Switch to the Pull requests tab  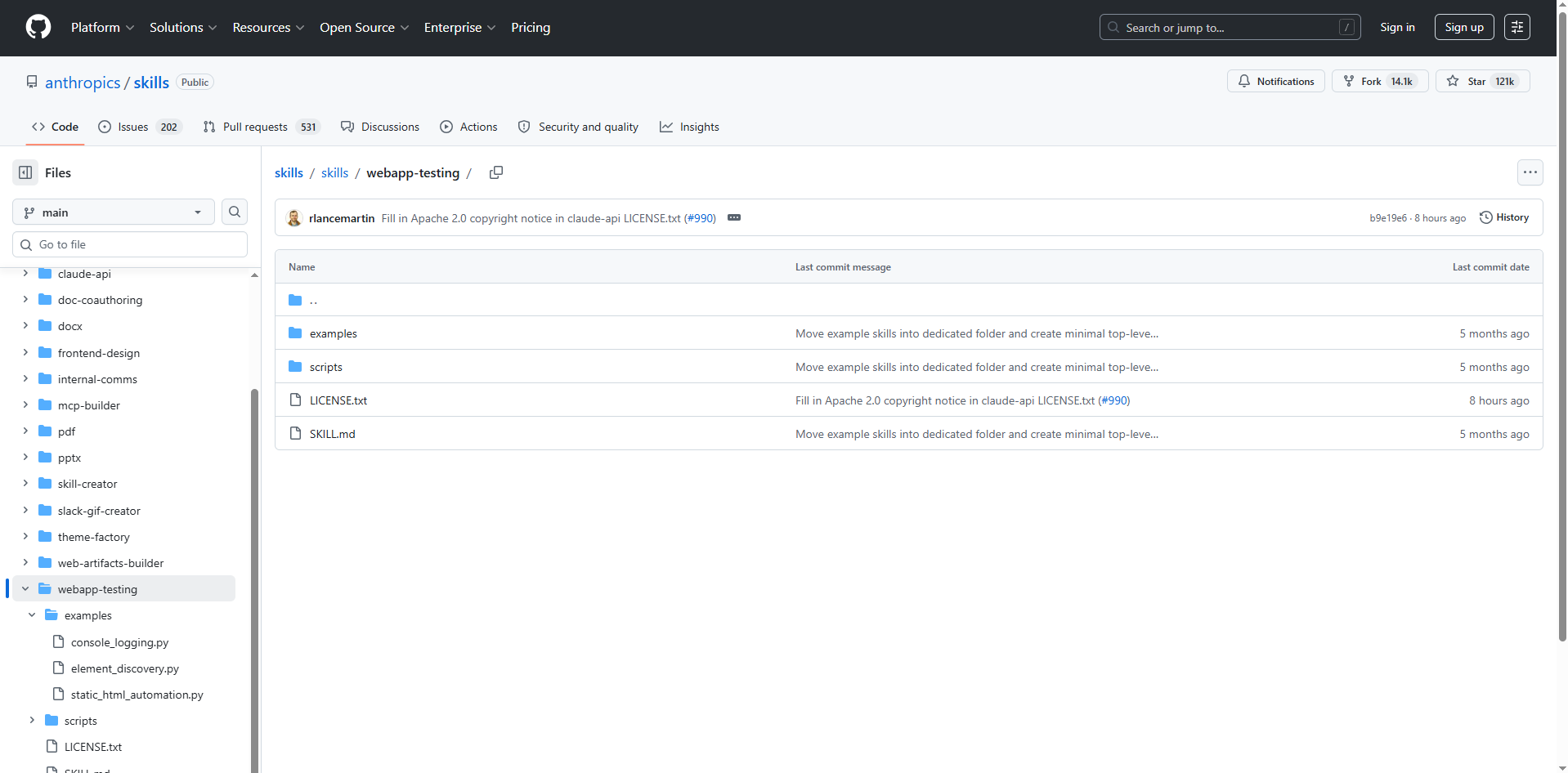(262, 127)
